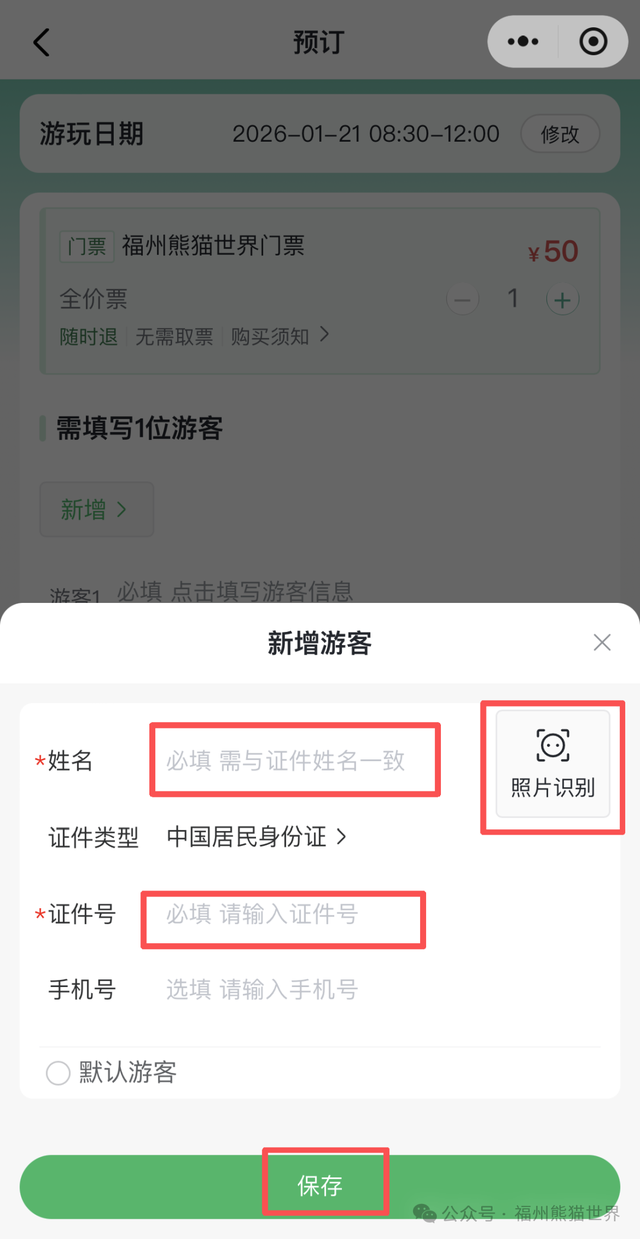The height and width of the screenshot is (1239, 640).
Task: Enable default visitor radio circle
Action: [x=57, y=1073]
